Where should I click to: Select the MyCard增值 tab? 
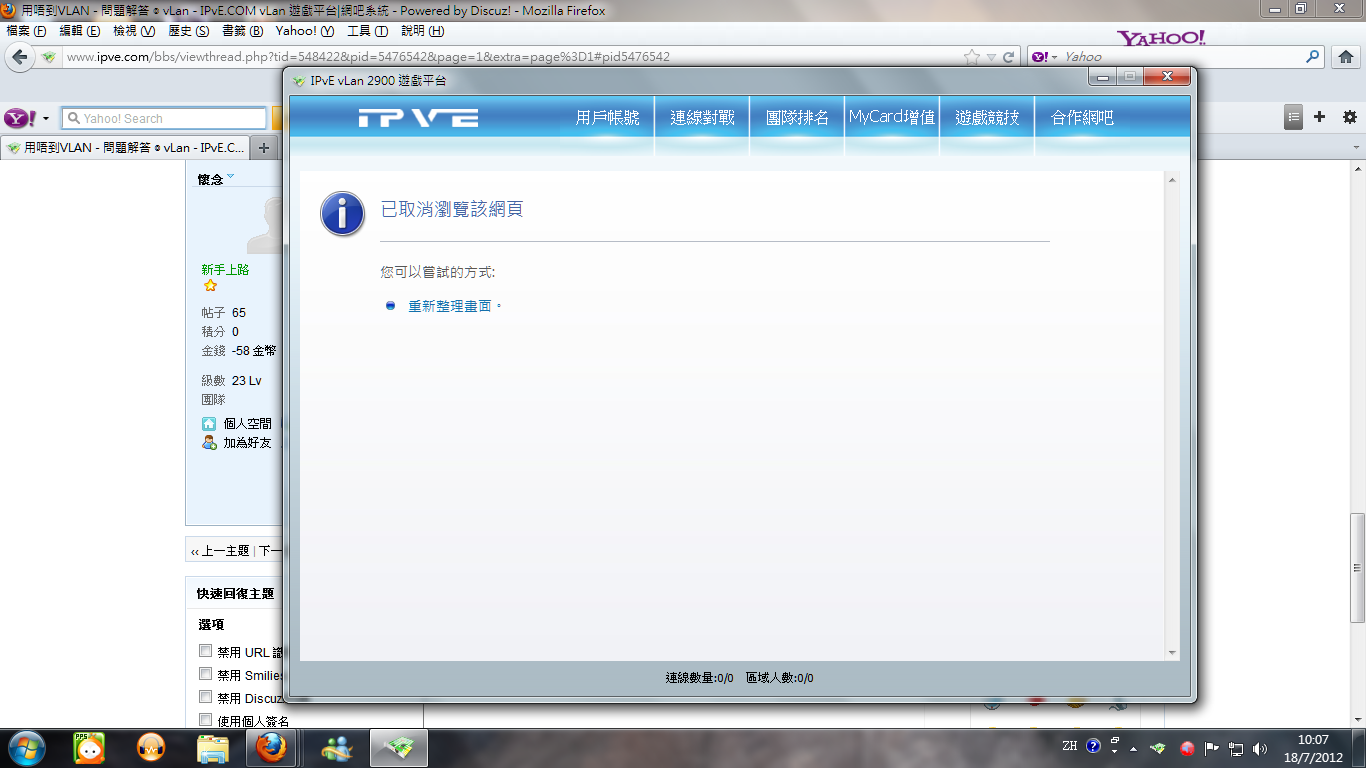tap(892, 118)
